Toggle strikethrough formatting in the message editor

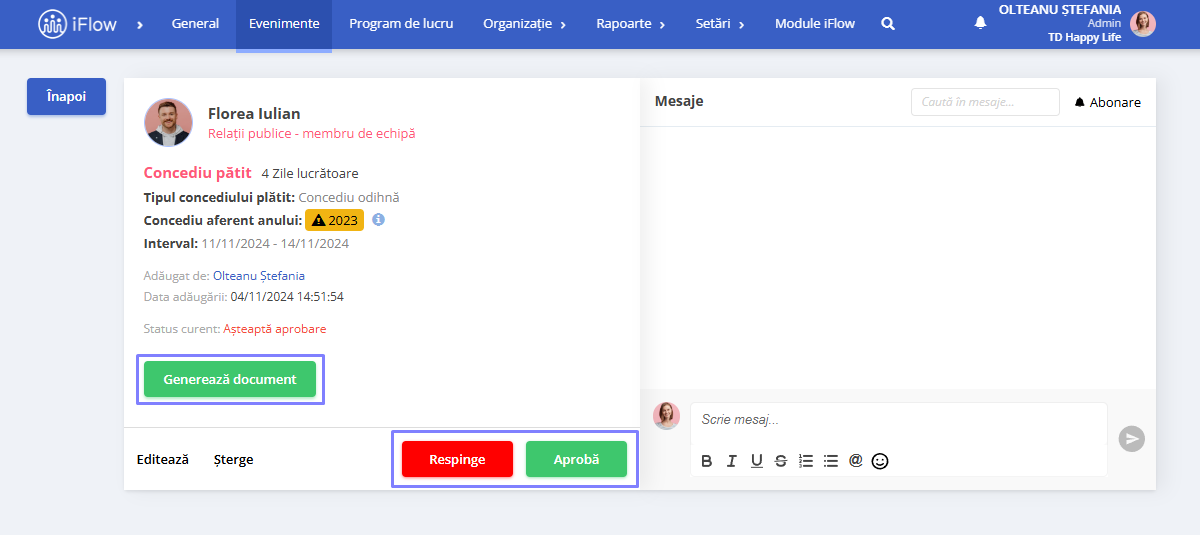(781, 461)
